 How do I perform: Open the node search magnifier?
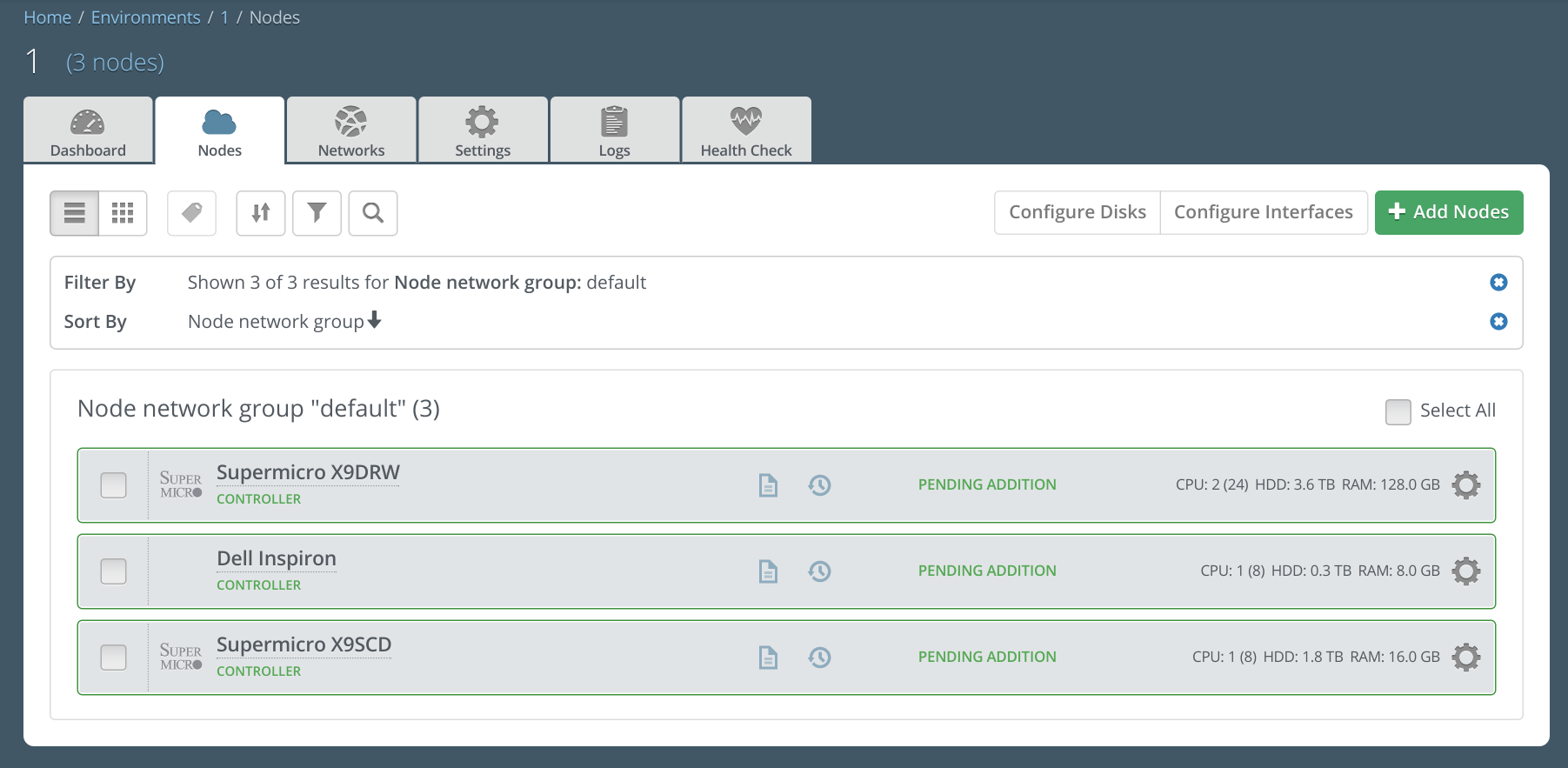373,213
